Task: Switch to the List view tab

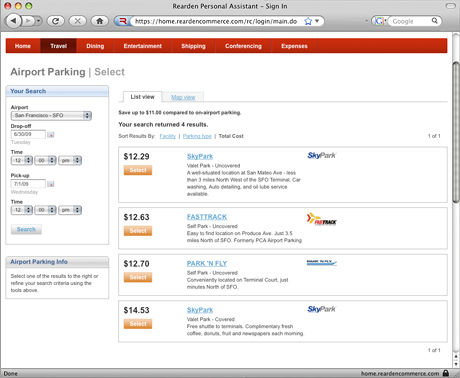Action: (142, 97)
